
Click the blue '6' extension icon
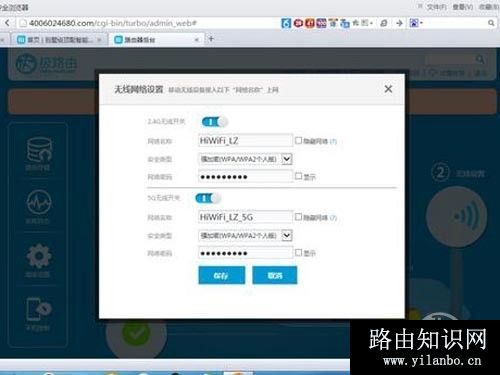pyautogui.click(x=286, y=23)
